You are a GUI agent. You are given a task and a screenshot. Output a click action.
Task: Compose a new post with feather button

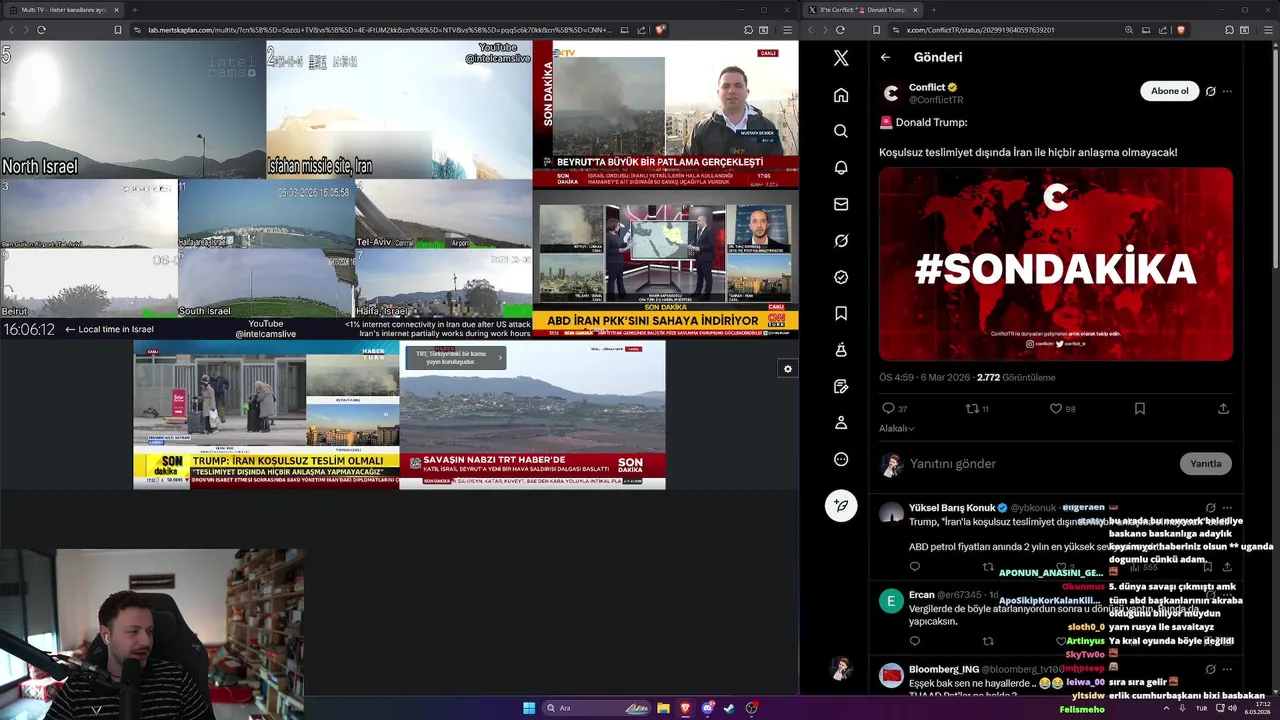(x=841, y=506)
